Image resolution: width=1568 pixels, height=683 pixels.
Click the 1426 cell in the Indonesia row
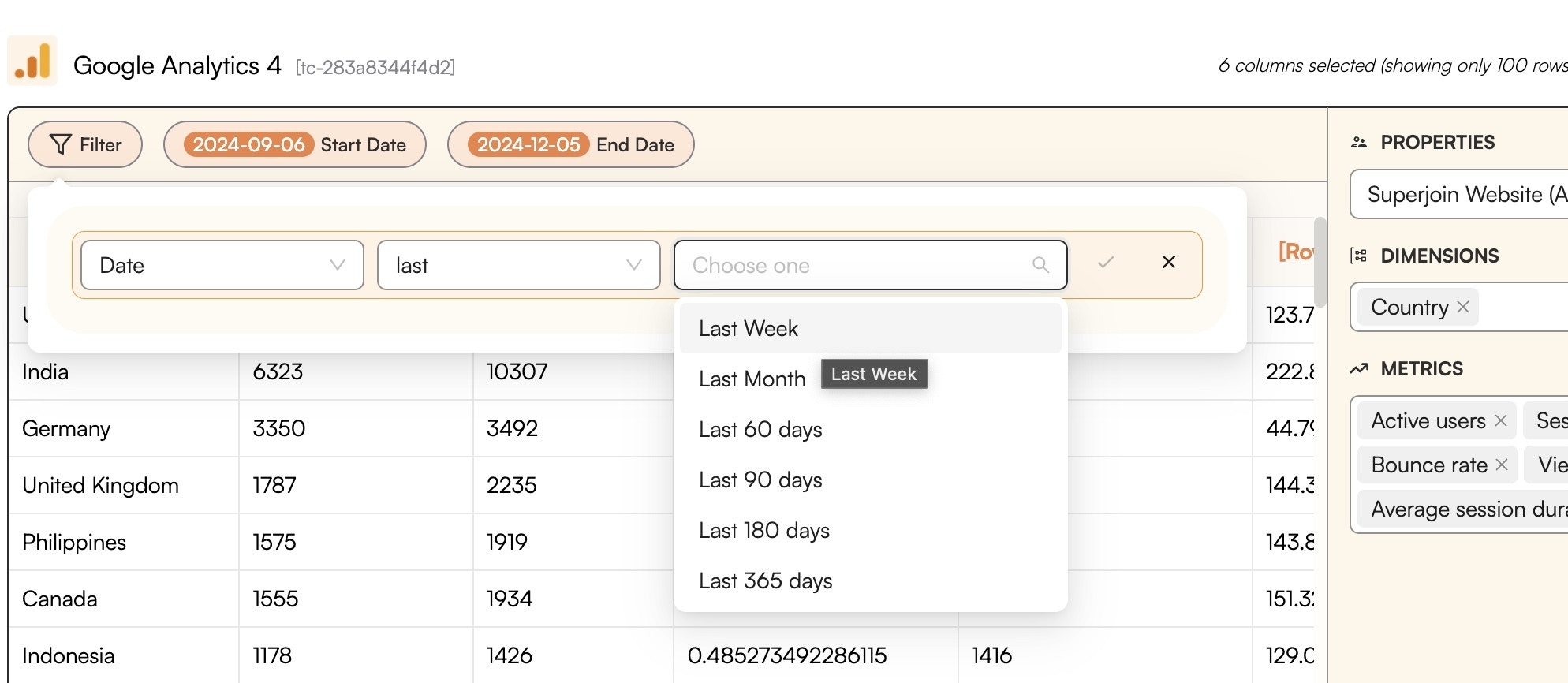pos(573,655)
